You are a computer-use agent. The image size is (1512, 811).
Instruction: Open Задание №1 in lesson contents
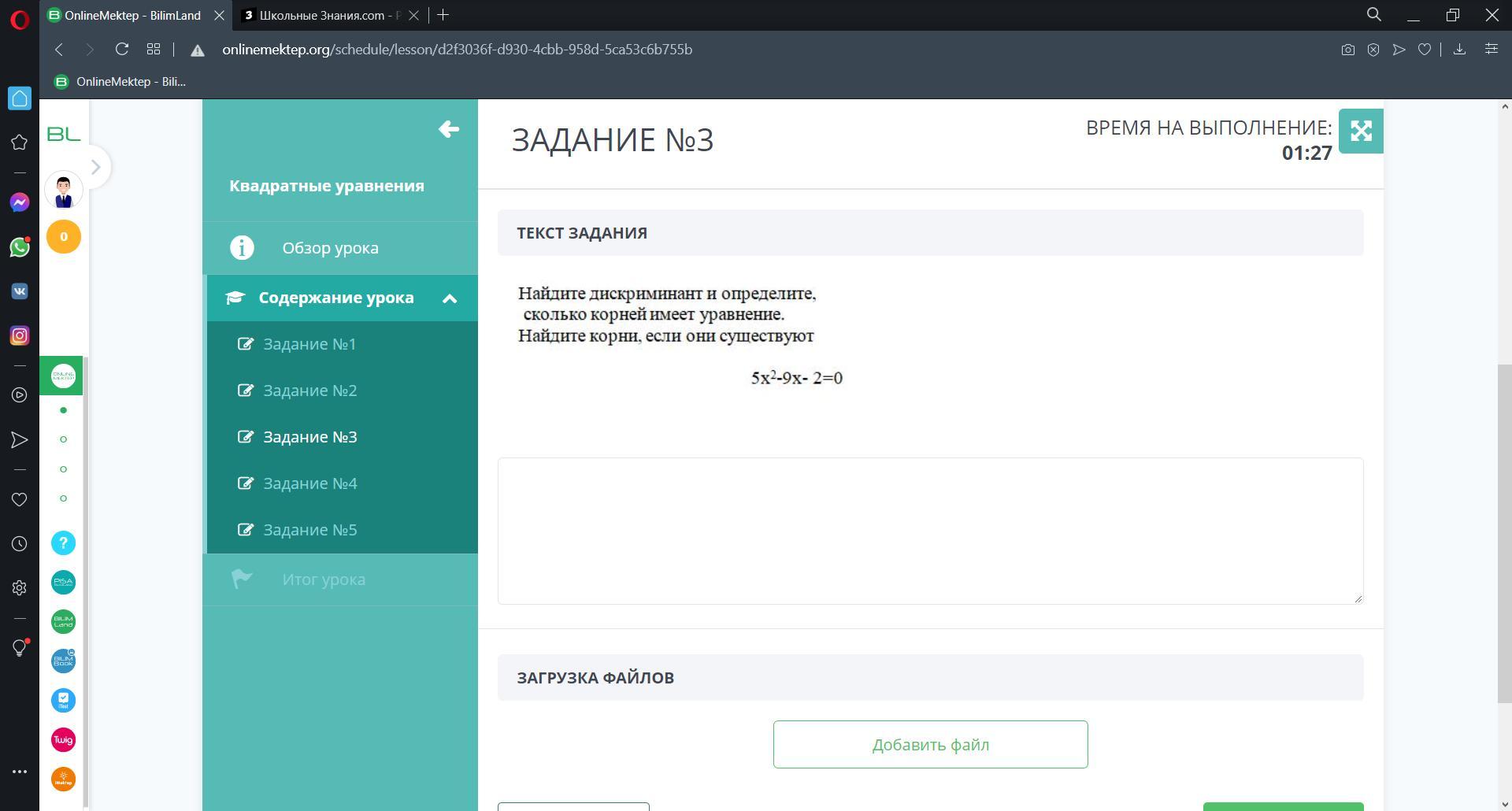tap(309, 344)
